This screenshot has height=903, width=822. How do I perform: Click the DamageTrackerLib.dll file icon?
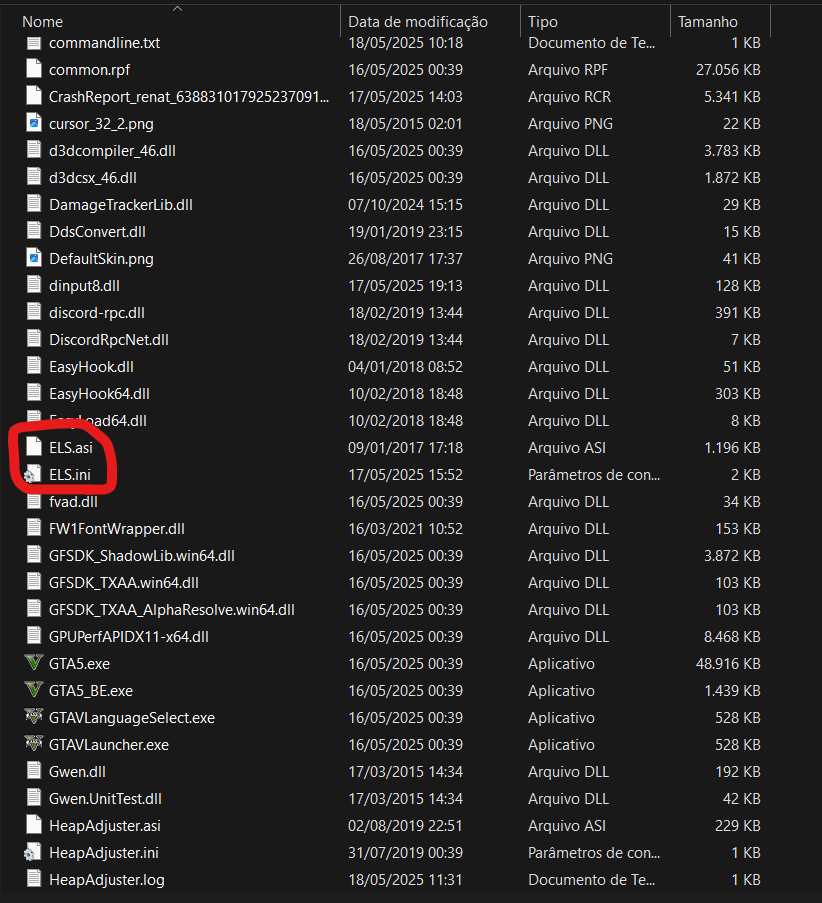(34, 205)
